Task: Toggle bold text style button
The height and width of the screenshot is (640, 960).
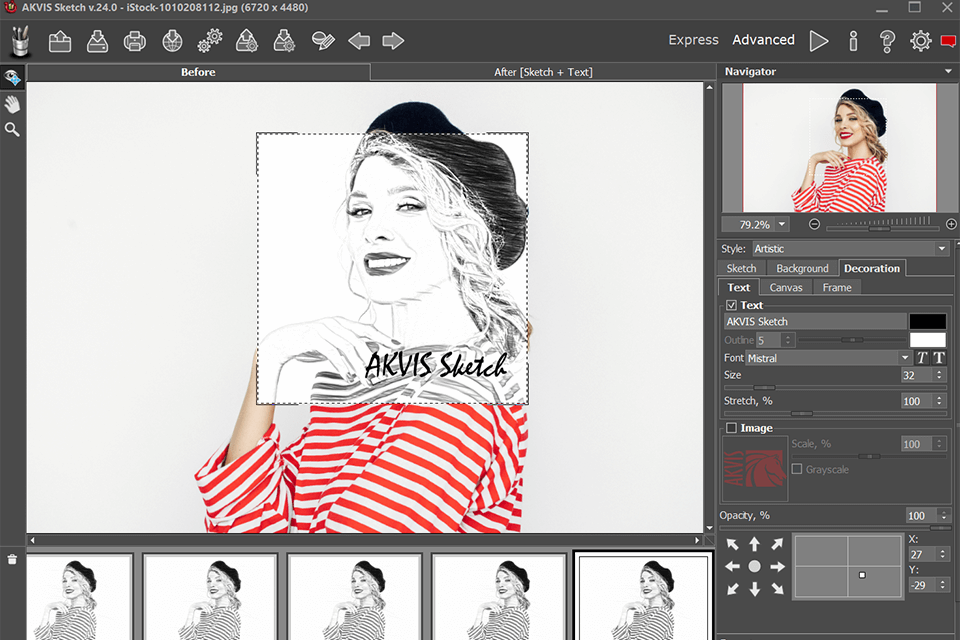Action: click(x=939, y=358)
